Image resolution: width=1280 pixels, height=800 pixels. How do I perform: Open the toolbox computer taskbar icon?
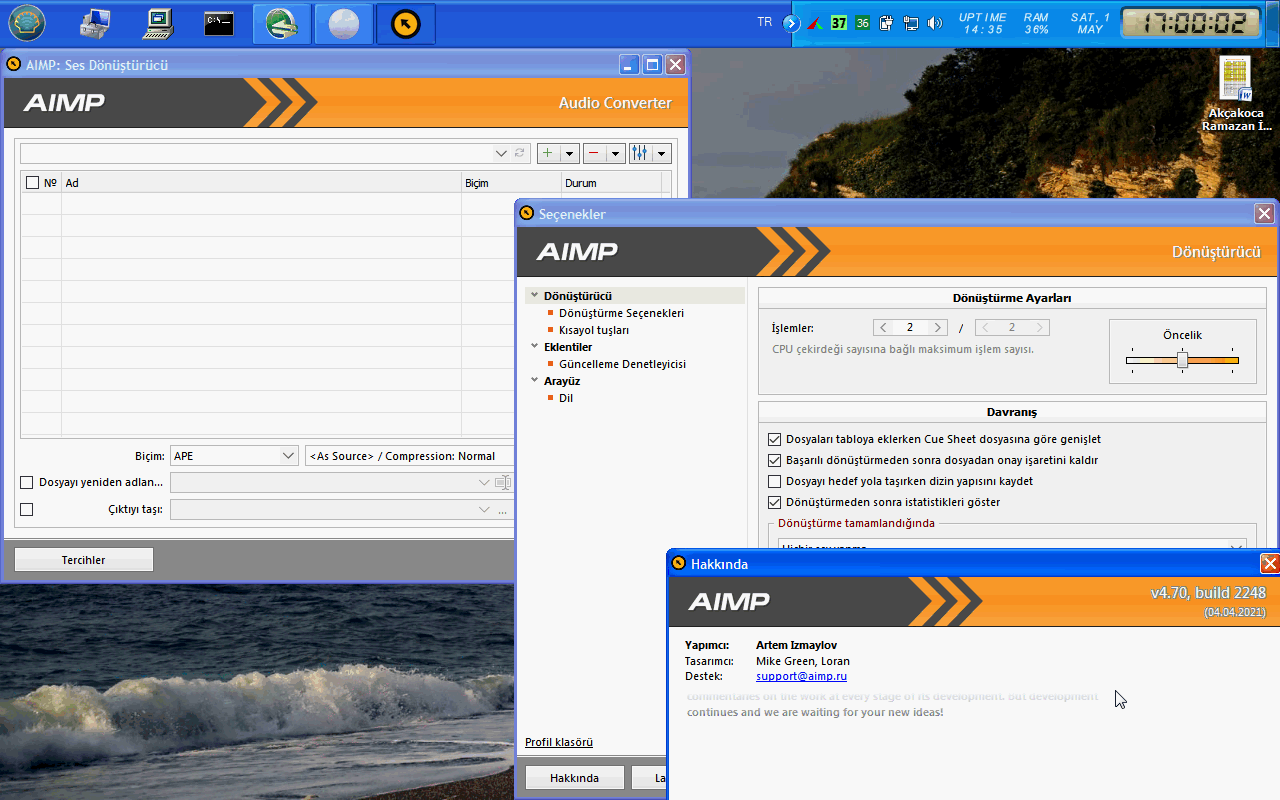pos(96,23)
